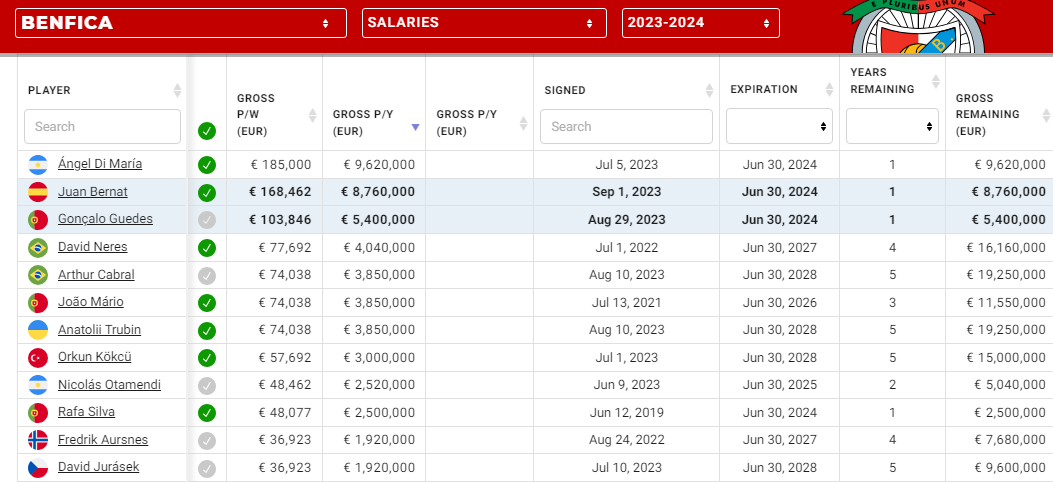The width and height of the screenshot is (1053, 482).
Task: Click Argentina flag beside Ángel Di María
Action: (x=38, y=165)
